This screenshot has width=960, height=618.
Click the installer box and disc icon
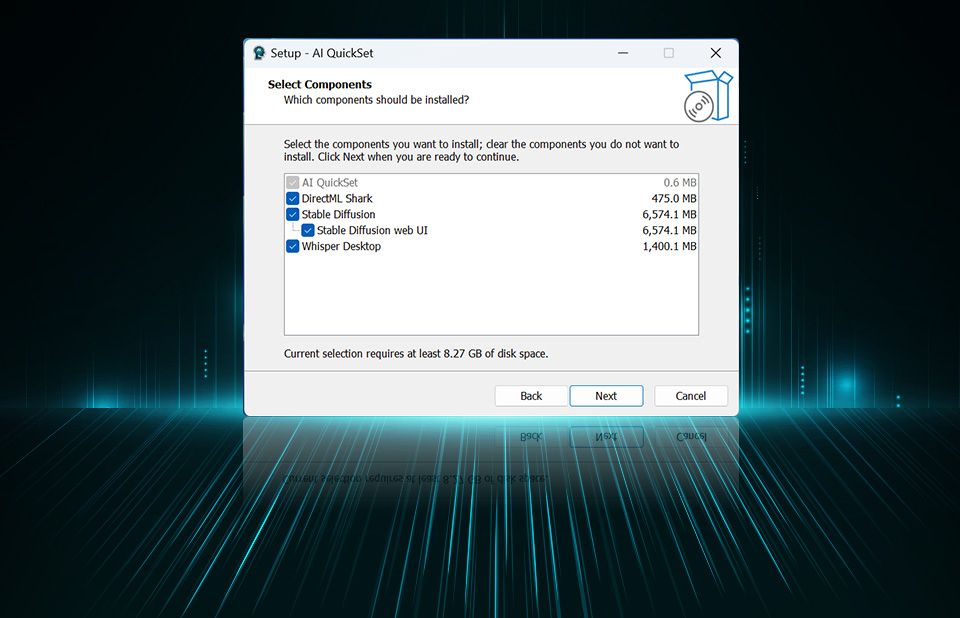(x=707, y=96)
